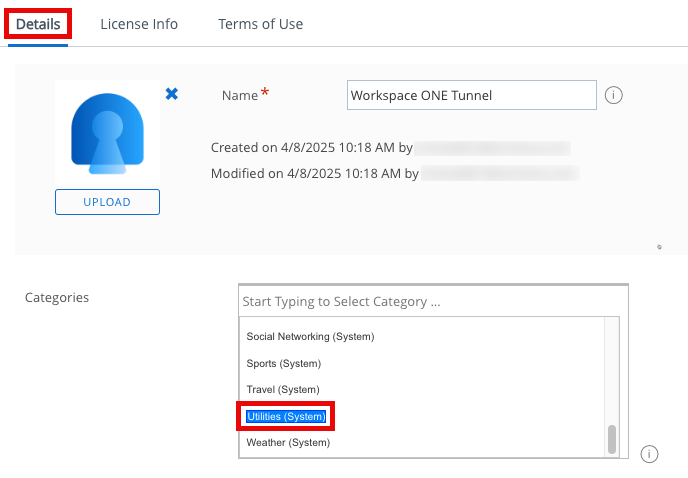Click the category search input field
The width and height of the screenshot is (688, 478).
coord(433,302)
